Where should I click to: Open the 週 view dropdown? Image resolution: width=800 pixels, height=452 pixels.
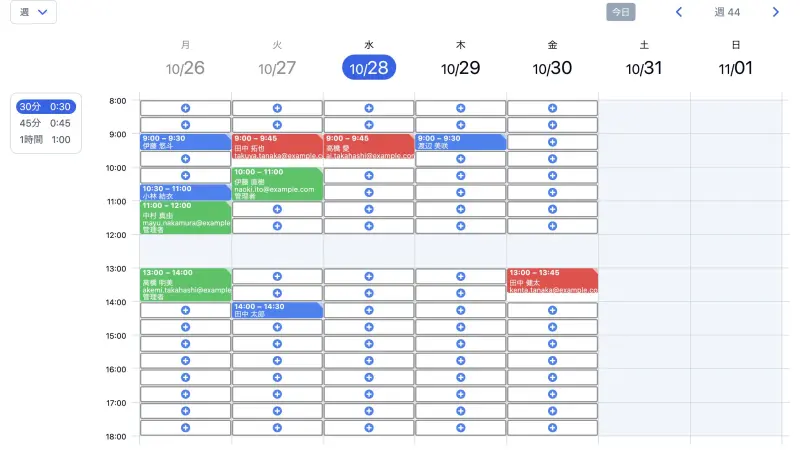(34, 12)
